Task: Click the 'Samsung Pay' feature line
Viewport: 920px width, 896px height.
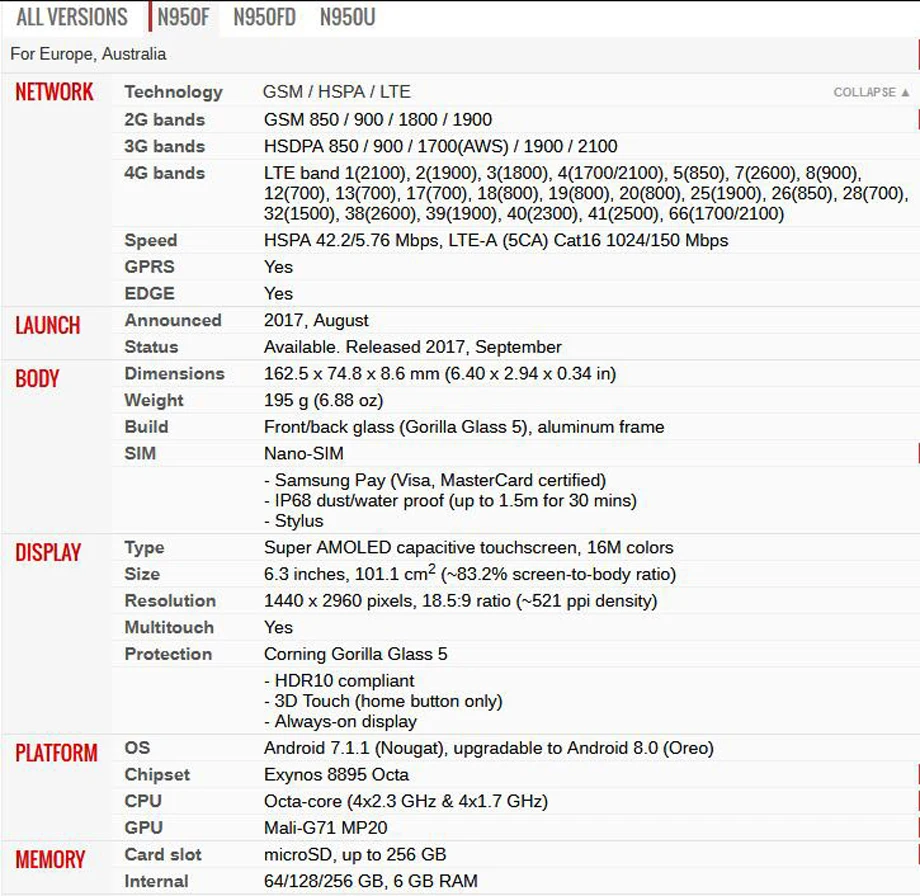Action: click(435, 481)
